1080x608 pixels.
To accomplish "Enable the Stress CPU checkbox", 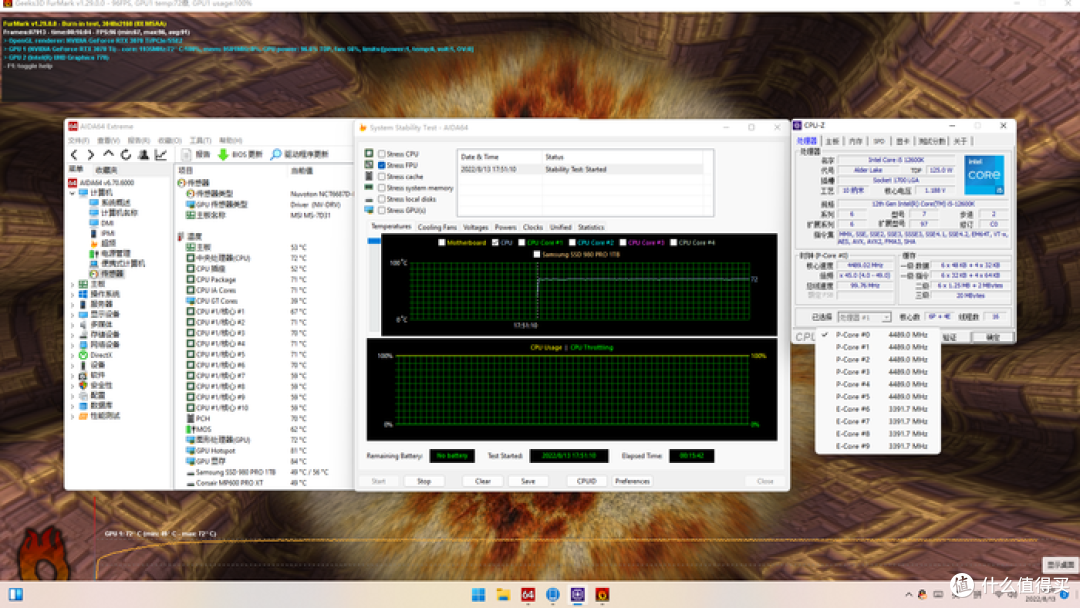I will tap(382, 154).
